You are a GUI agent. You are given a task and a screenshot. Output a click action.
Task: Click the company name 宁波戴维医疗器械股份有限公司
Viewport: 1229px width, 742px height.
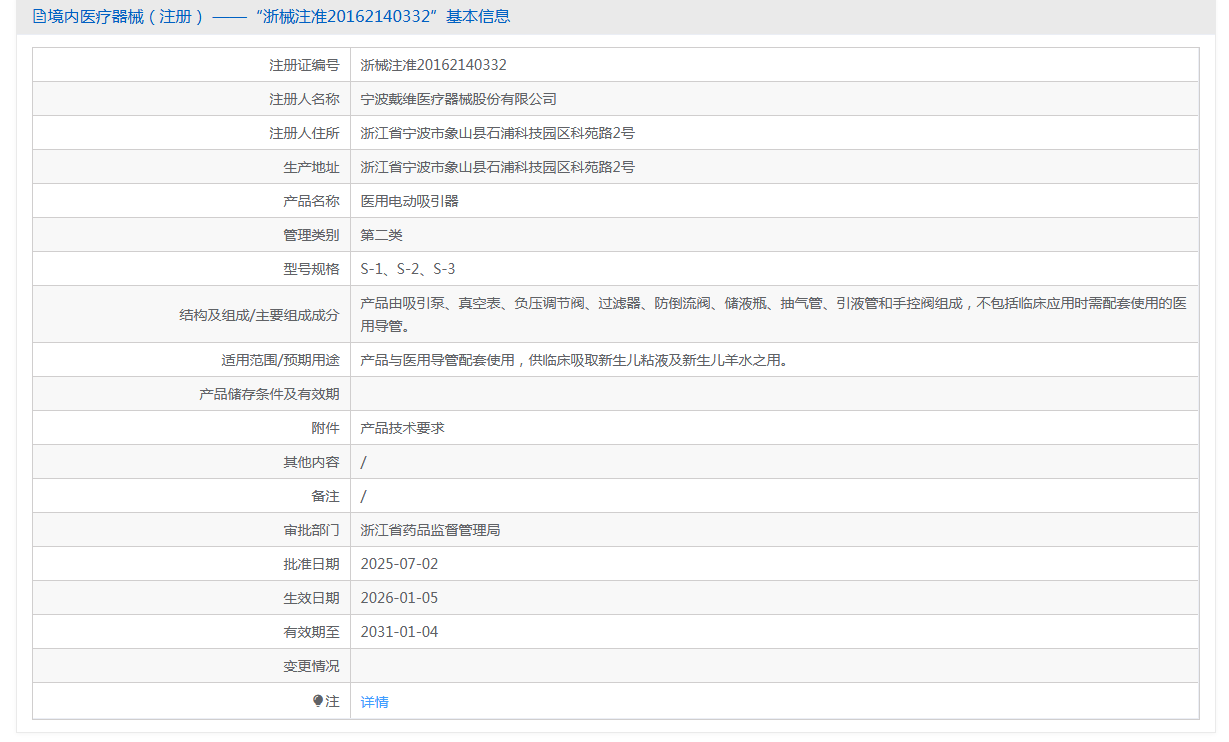click(459, 99)
